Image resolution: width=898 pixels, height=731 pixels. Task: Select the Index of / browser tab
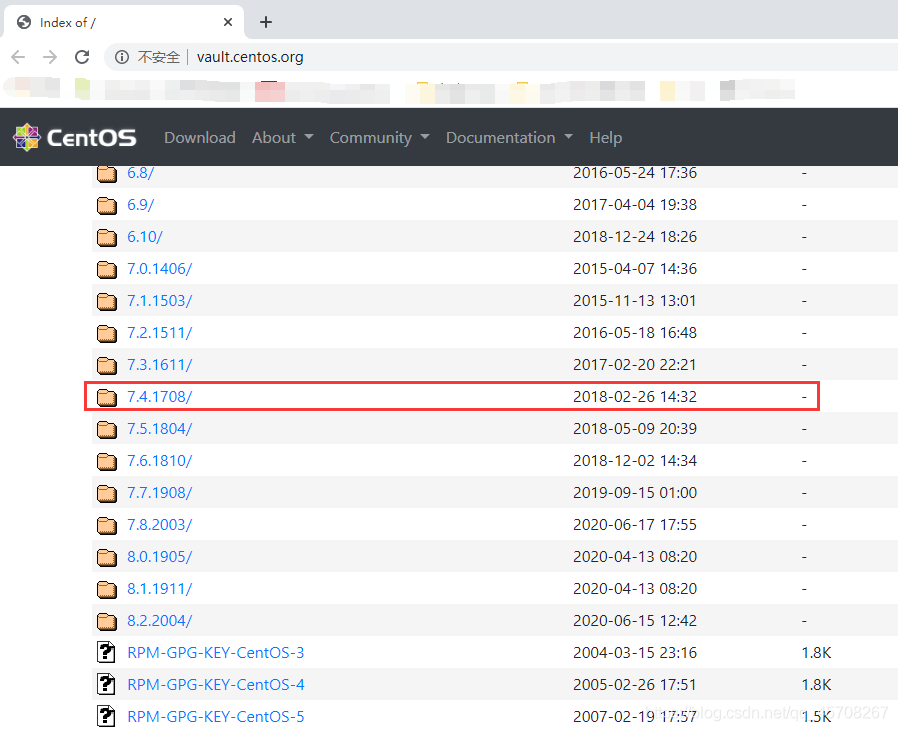tap(124, 22)
